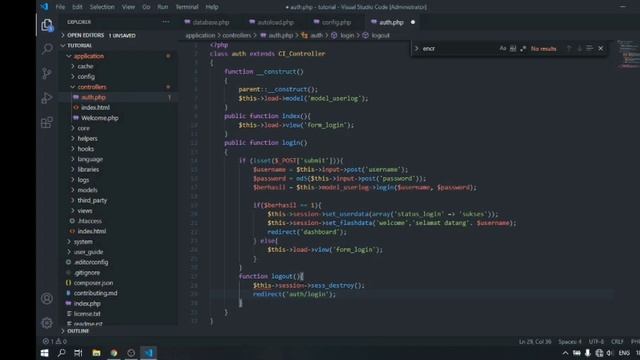Close the find widget

[x=601, y=48]
